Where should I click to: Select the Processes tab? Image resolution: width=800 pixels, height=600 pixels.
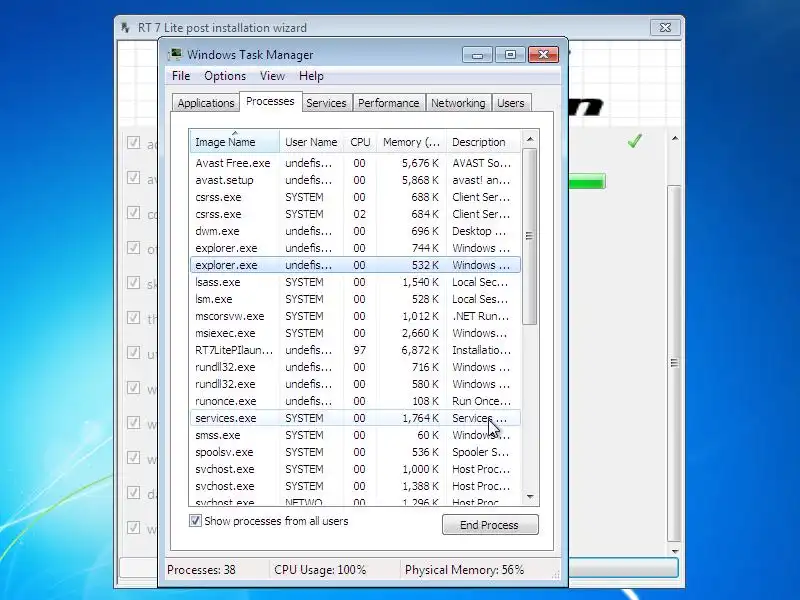pos(270,102)
